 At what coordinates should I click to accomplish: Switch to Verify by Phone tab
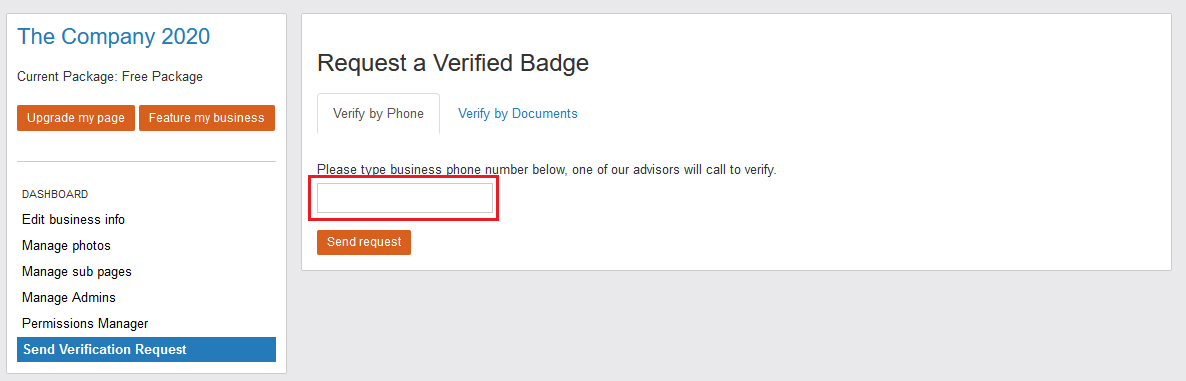pos(378,113)
